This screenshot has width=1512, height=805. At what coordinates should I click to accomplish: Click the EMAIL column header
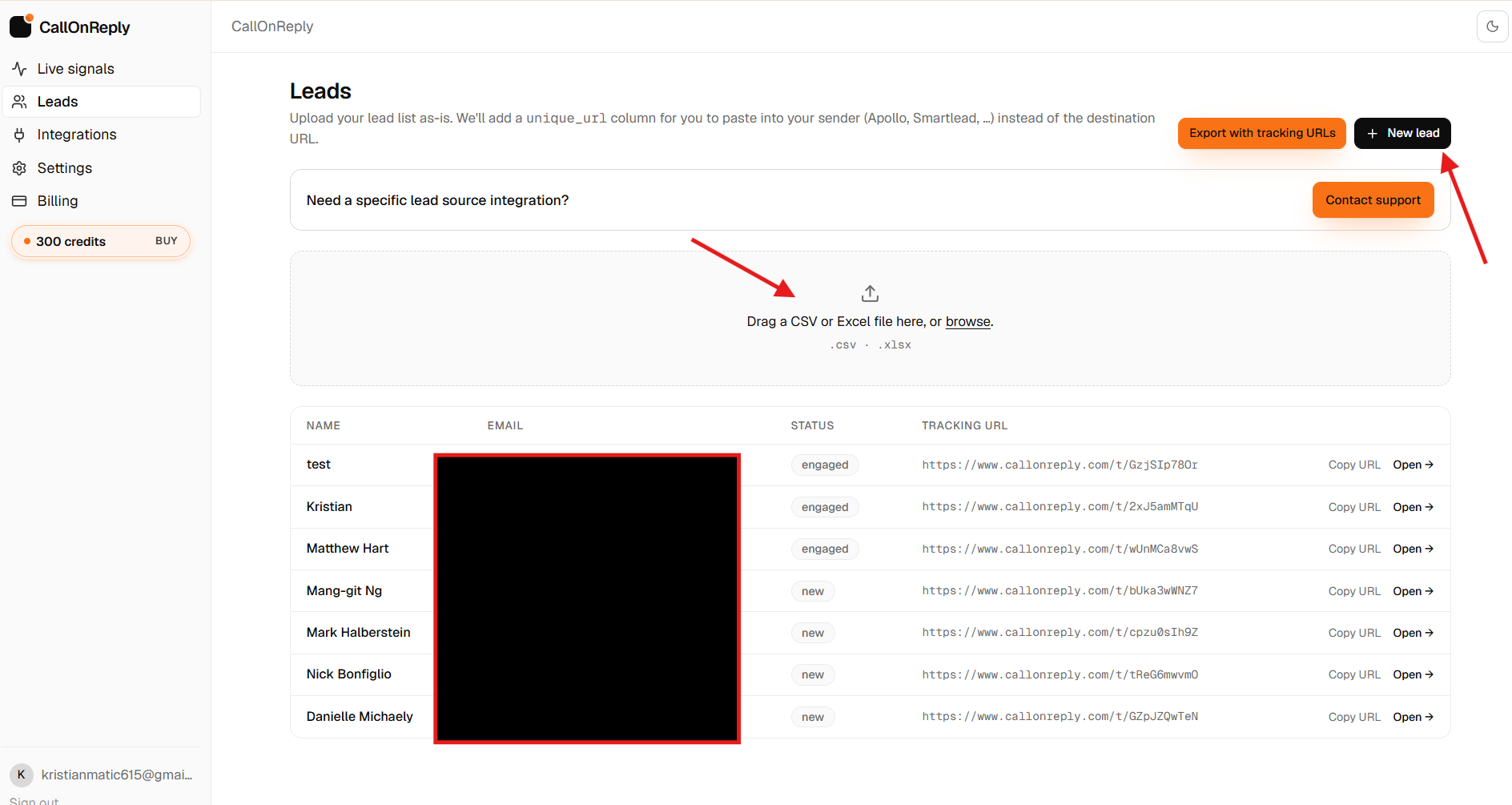point(505,425)
